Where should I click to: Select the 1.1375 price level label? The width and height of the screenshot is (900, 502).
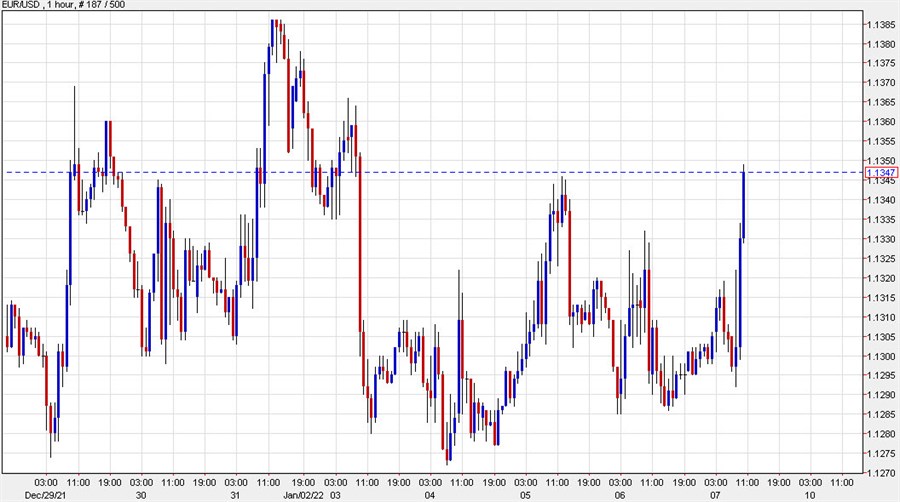[x=881, y=63]
